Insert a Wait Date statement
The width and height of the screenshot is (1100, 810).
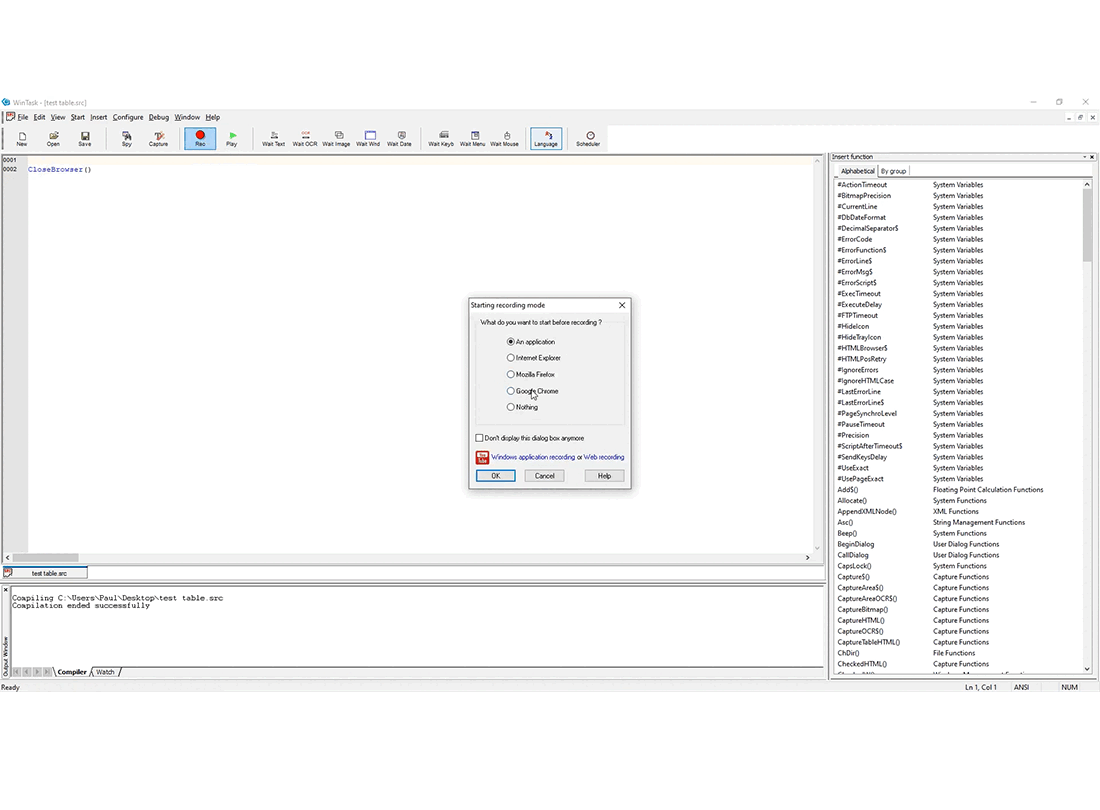click(400, 138)
